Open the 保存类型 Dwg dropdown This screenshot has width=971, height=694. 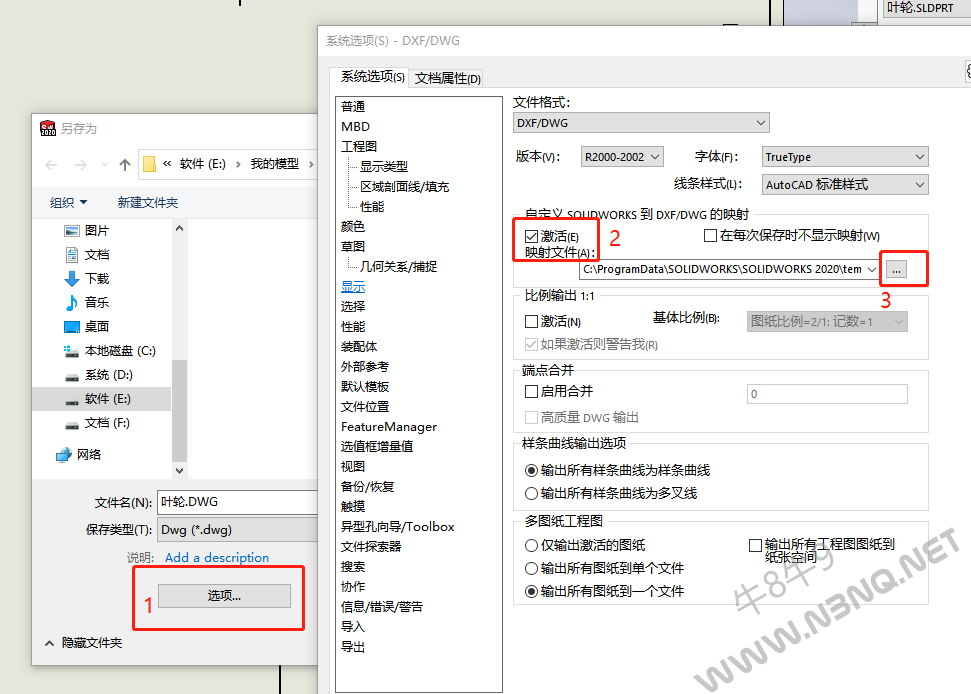238,530
